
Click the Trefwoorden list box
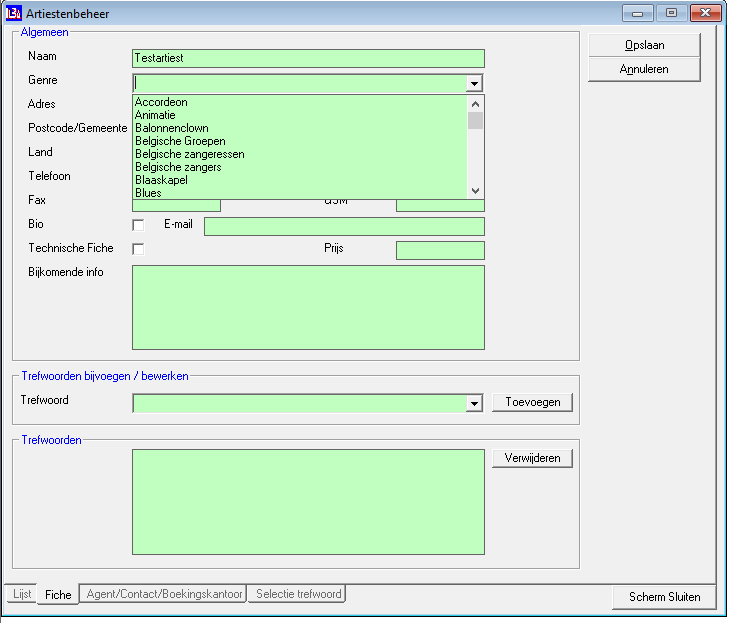308,502
